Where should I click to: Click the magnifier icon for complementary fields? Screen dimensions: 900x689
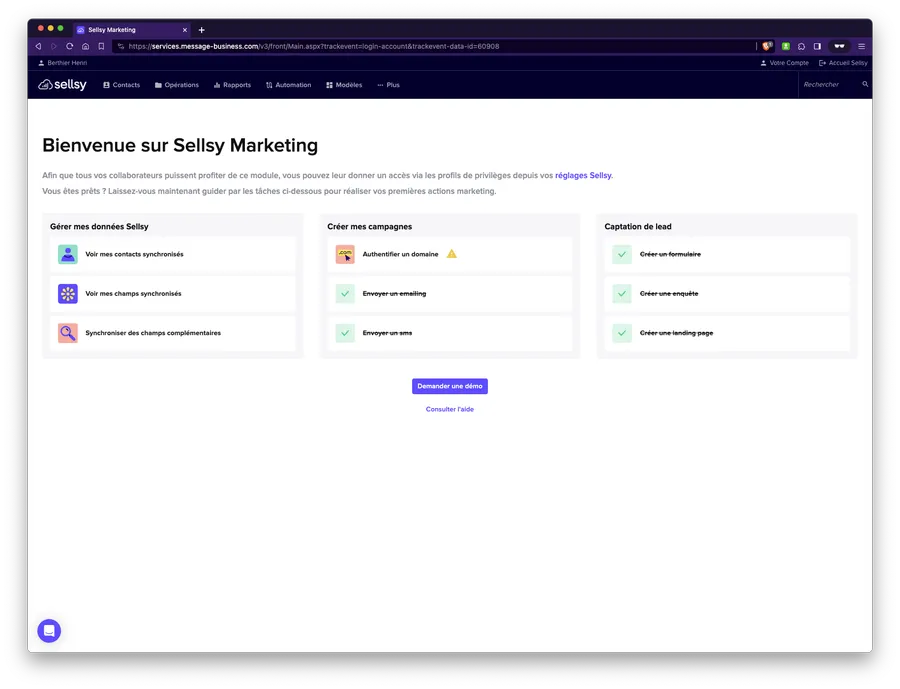tap(68, 333)
